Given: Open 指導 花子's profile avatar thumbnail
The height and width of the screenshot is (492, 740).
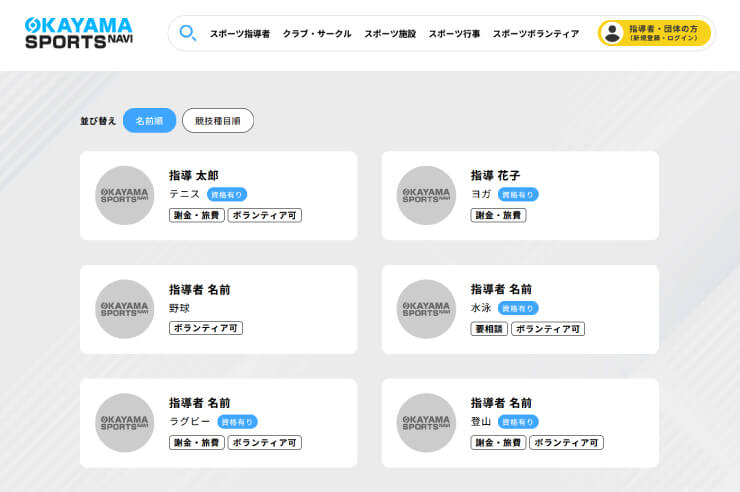Looking at the screenshot, I should [426, 195].
